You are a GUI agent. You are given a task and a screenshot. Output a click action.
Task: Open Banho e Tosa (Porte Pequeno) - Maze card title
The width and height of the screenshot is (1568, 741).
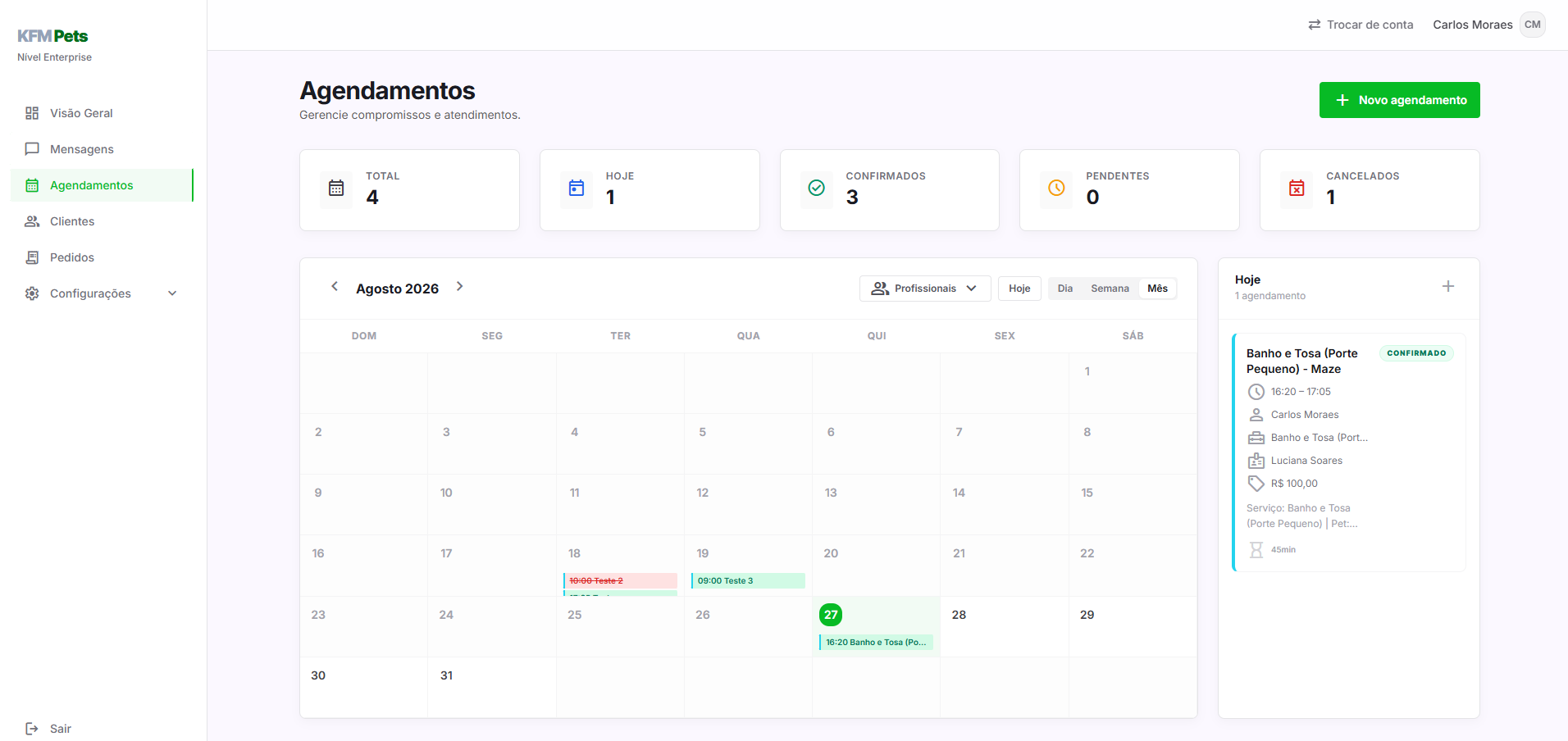[x=1302, y=361]
